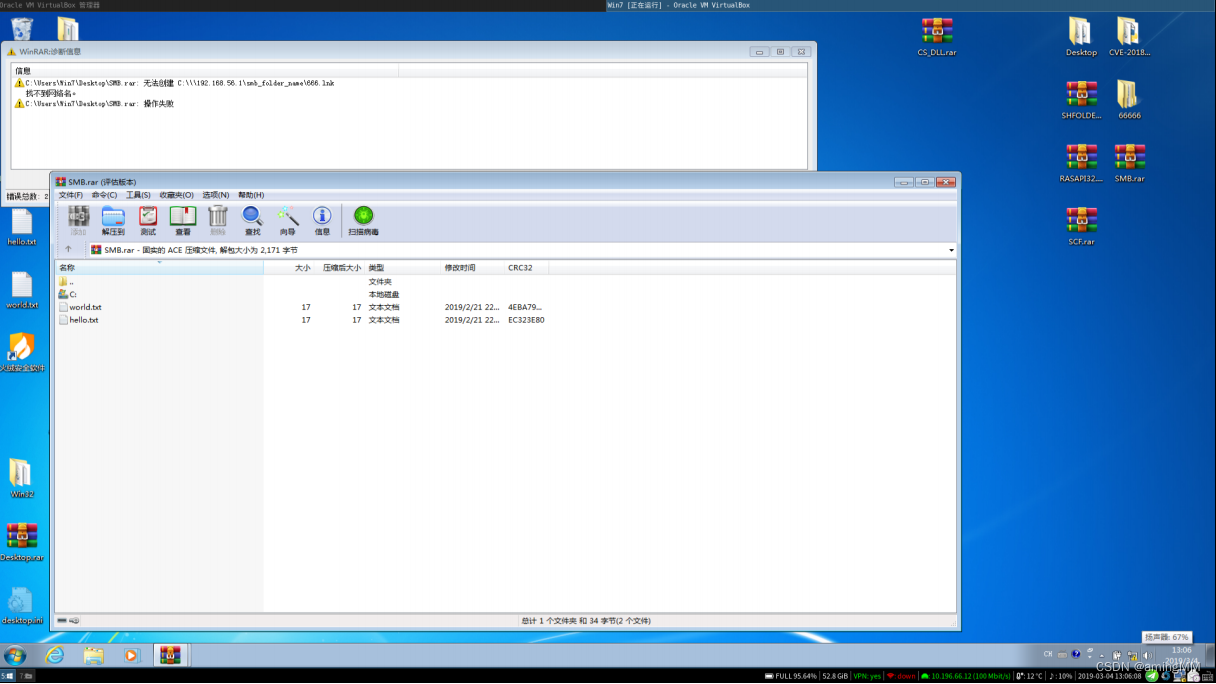Open the Windows Start button
The image size is (1216, 684).
tap(15, 656)
